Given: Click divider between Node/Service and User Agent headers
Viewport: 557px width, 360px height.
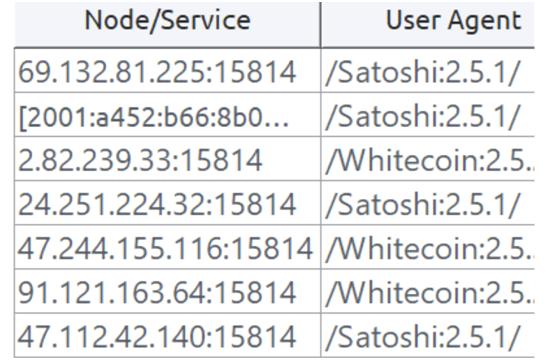Looking at the screenshot, I should coord(320,24).
